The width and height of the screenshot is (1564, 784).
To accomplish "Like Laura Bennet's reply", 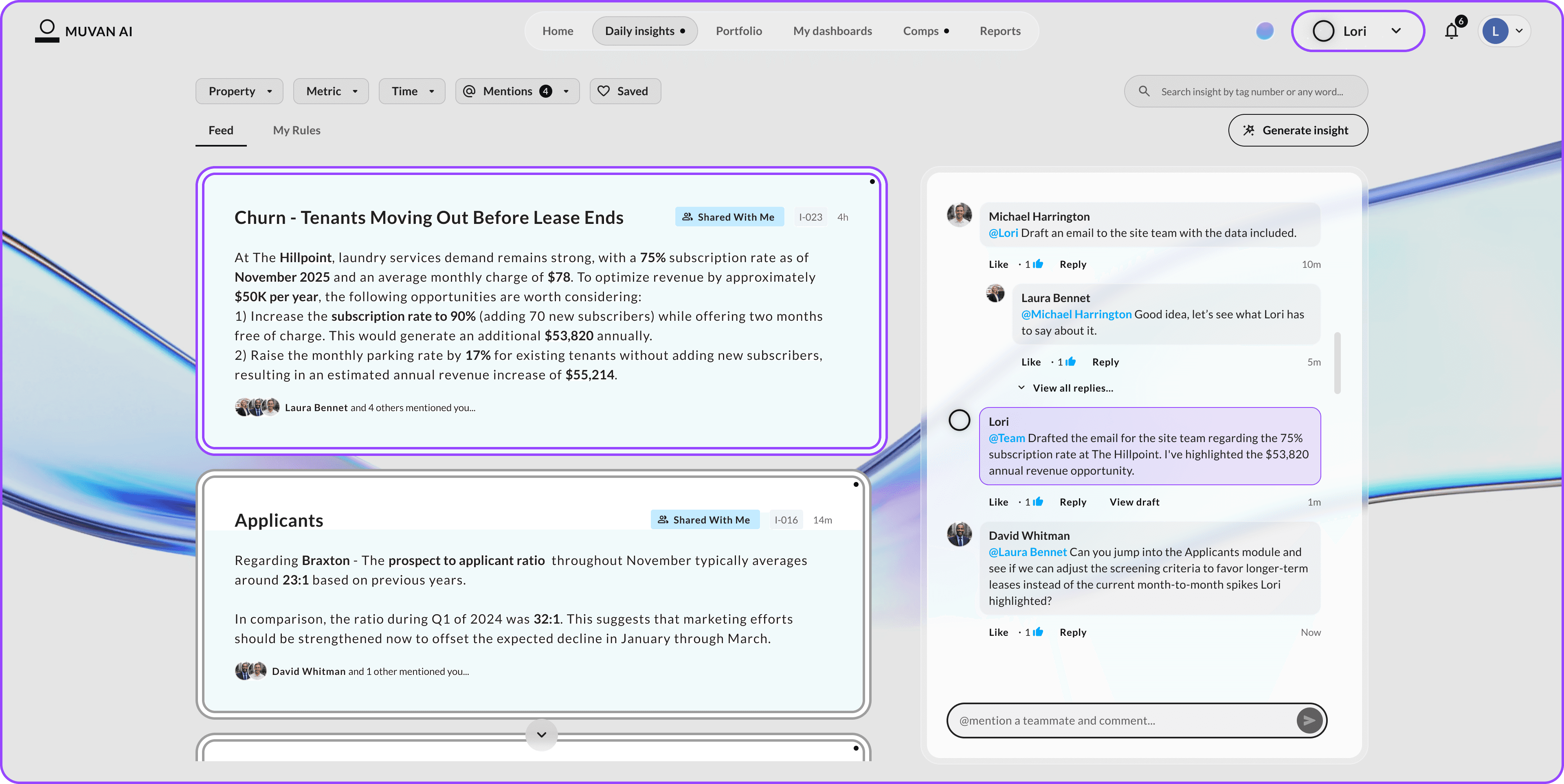I will (x=1031, y=361).
